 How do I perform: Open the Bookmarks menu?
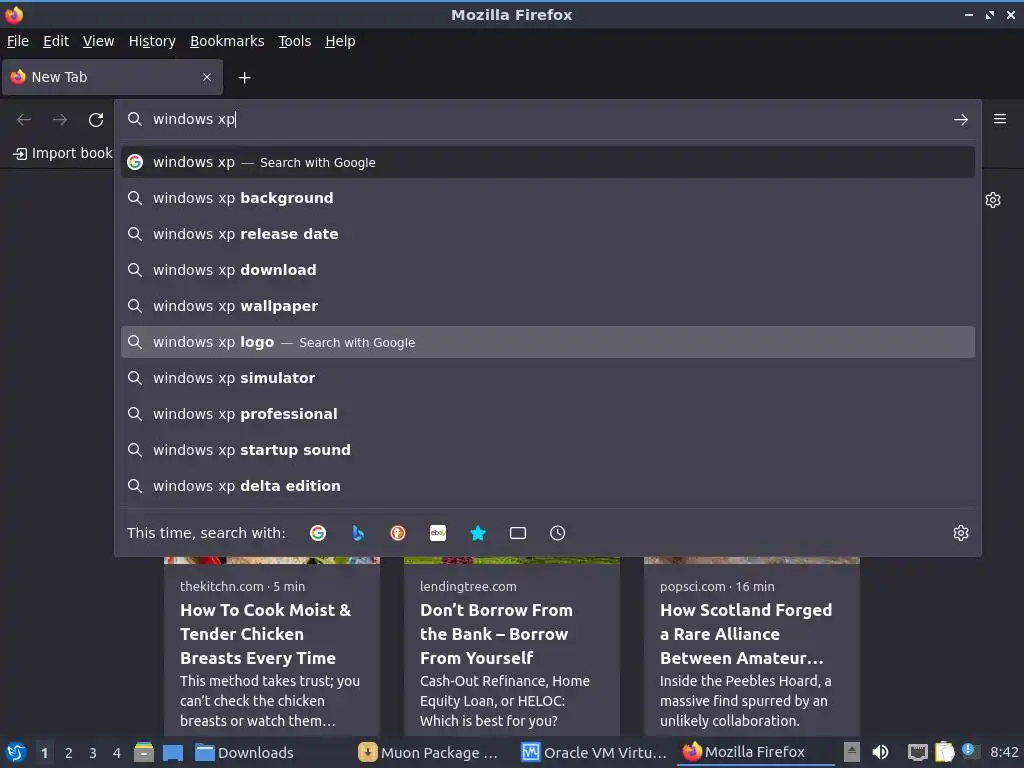[x=227, y=41]
